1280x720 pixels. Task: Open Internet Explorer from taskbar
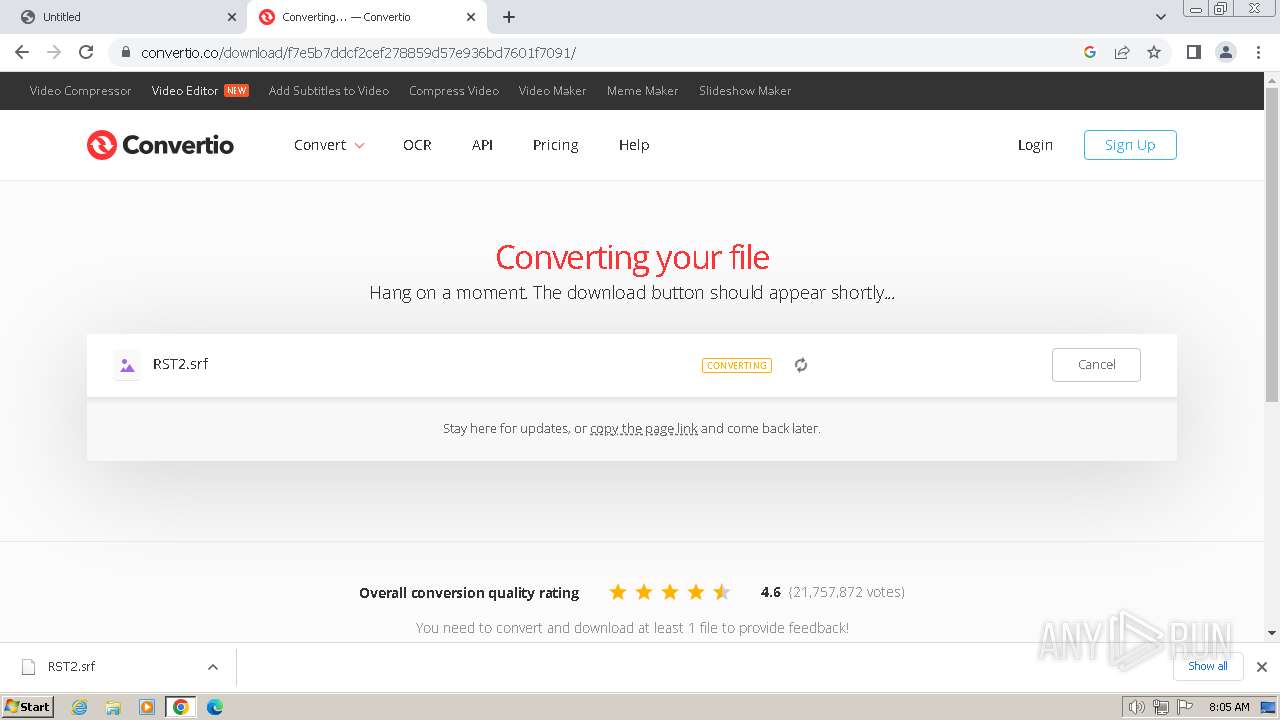79,707
